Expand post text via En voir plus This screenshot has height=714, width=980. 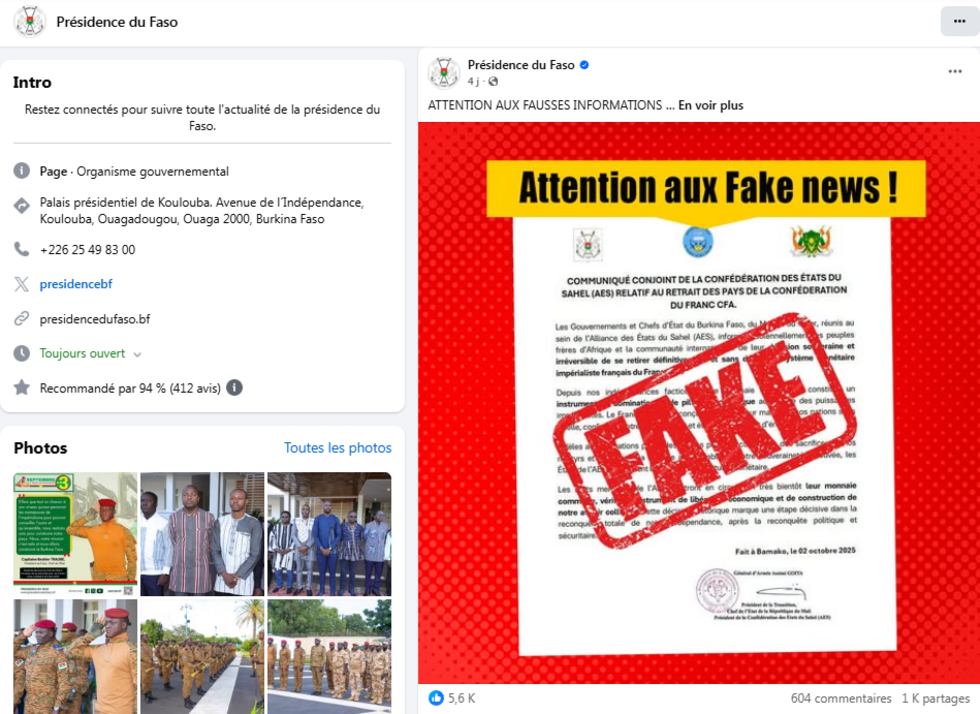click(x=711, y=105)
